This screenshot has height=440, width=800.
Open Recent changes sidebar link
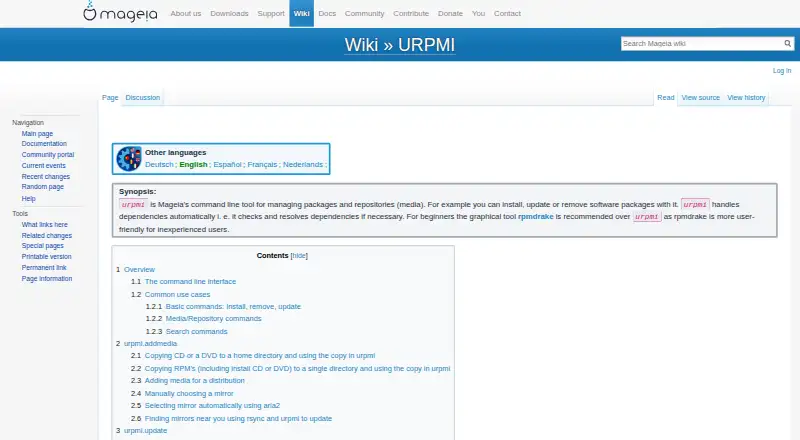coord(45,177)
